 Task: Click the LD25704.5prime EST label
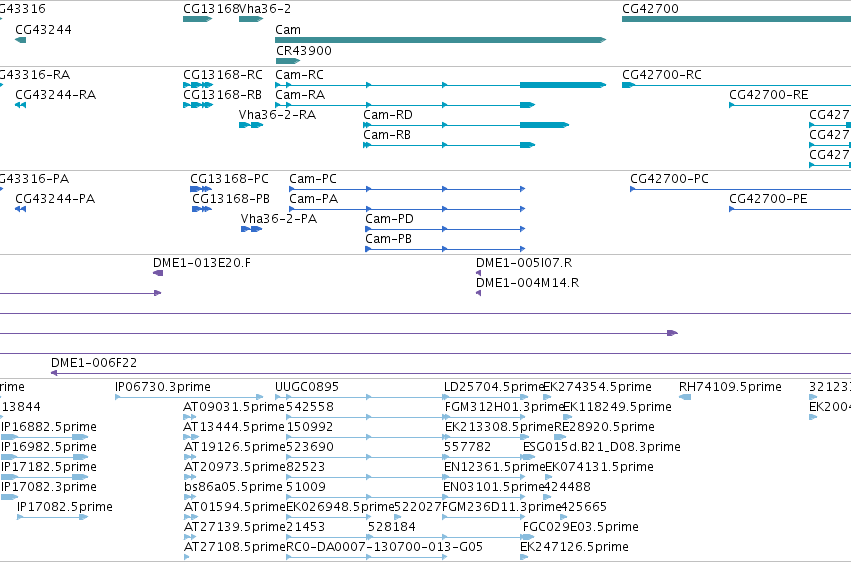tap(494, 387)
